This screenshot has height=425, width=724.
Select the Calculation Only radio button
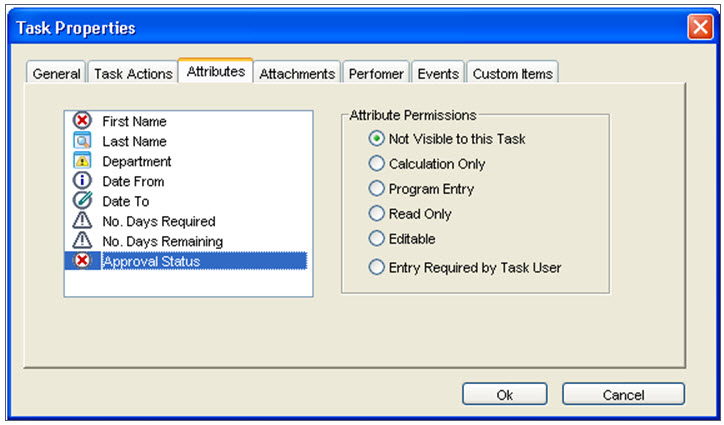point(376,164)
